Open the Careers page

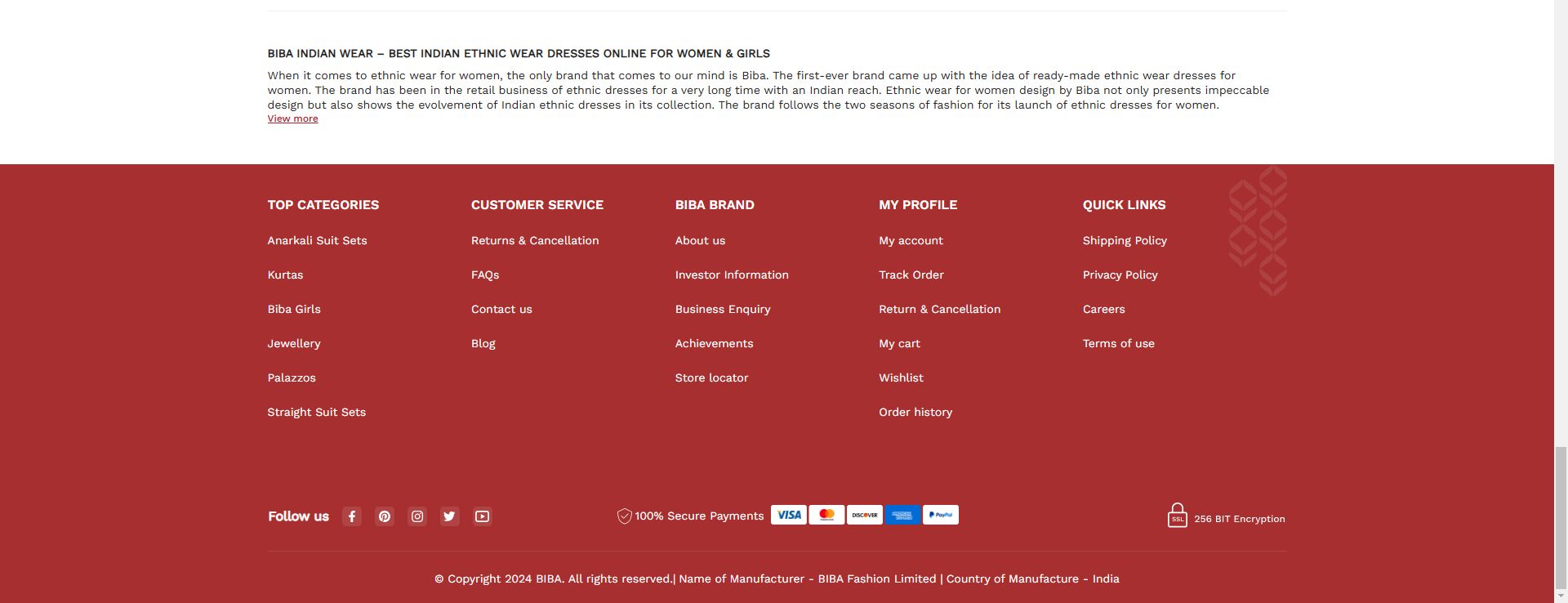tap(1103, 309)
